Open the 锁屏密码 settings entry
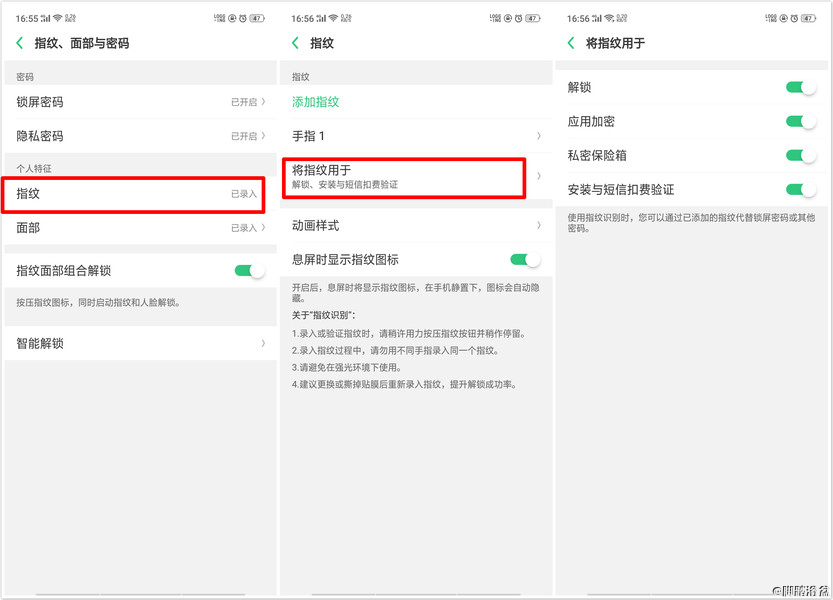The image size is (833, 600). tap(140, 101)
